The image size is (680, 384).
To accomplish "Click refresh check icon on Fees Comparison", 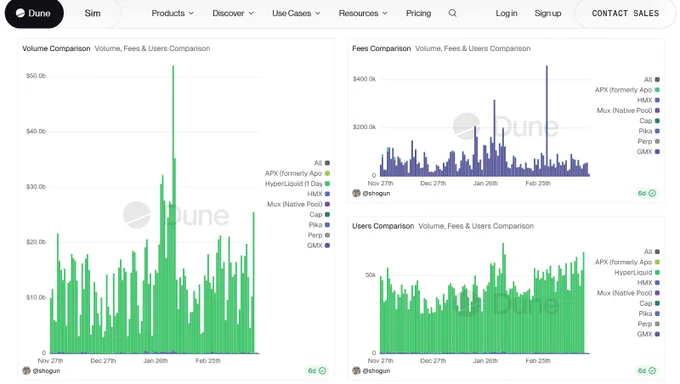I will pyautogui.click(x=652, y=193).
